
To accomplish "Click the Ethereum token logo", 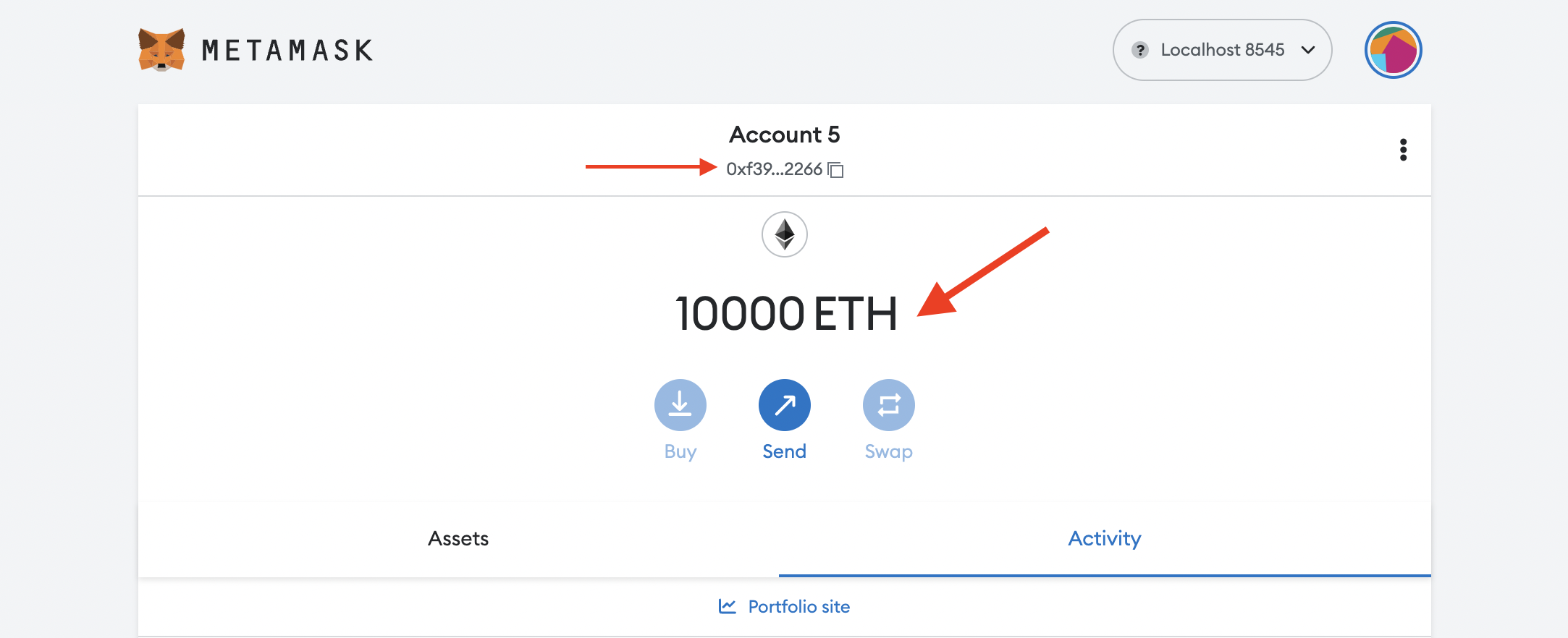I will click(x=784, y=234).
